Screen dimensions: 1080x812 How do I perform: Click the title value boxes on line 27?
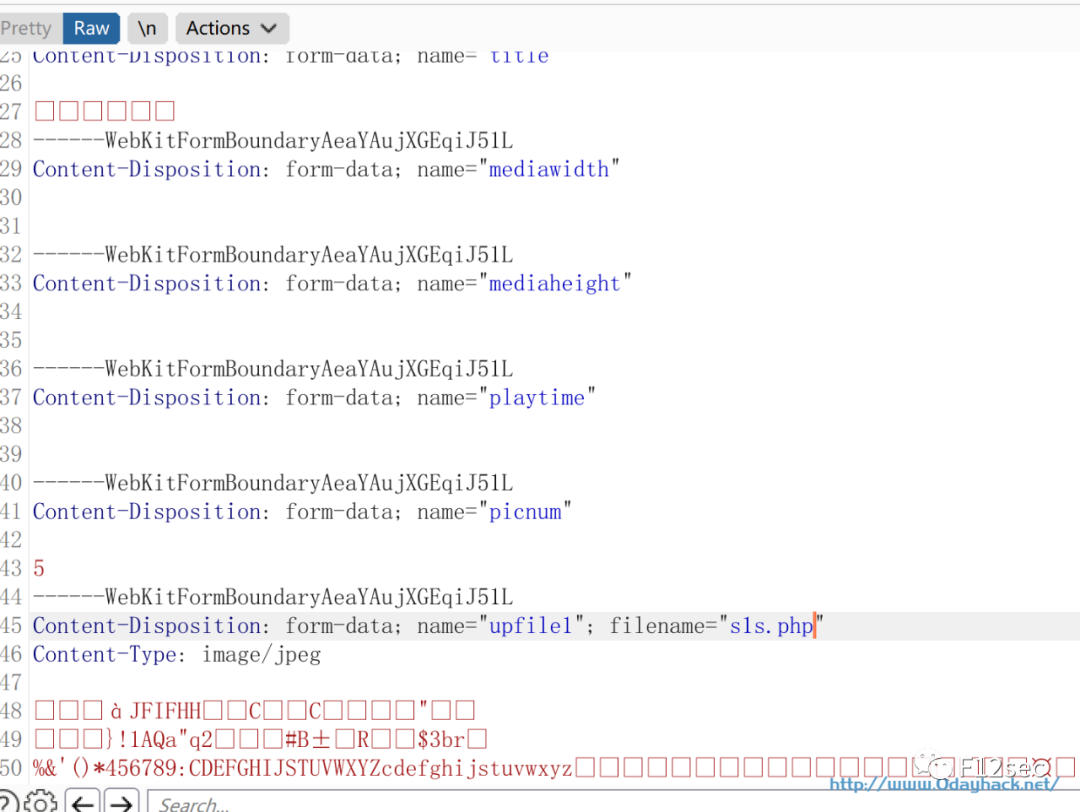[105, 111]
